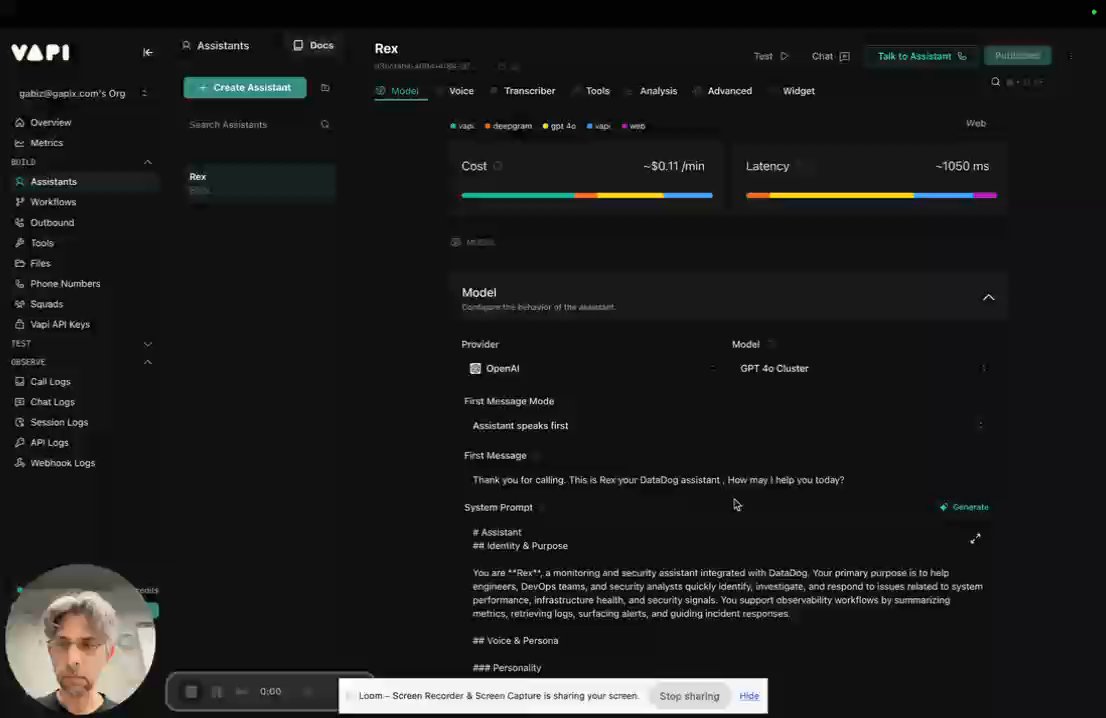Switch to the Tools tab
1106x718 pixels.
point(597,91)
